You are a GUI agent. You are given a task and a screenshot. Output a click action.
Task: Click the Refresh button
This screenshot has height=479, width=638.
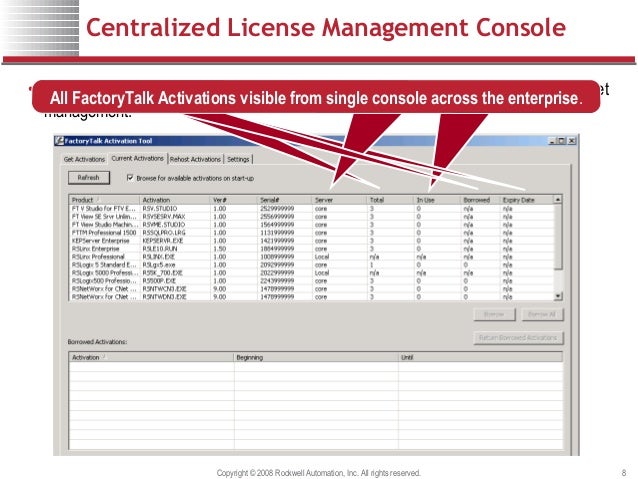pyautogui.click(x=89, y=178)
